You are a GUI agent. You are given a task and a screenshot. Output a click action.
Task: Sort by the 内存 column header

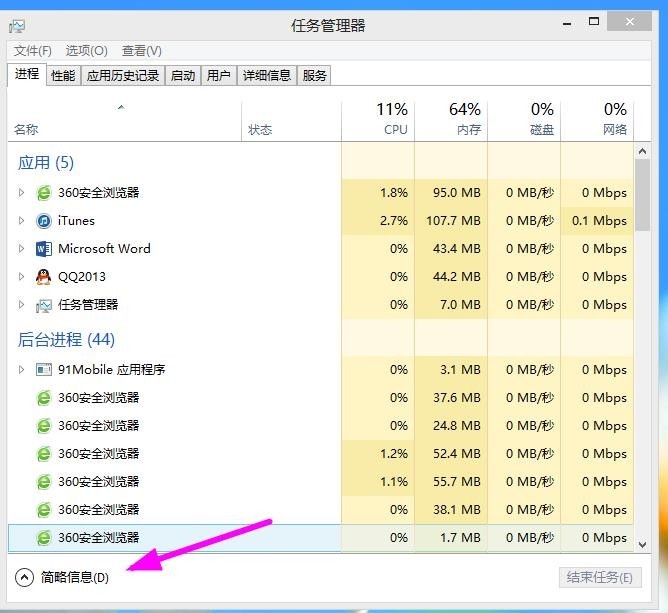click(451, 121)
